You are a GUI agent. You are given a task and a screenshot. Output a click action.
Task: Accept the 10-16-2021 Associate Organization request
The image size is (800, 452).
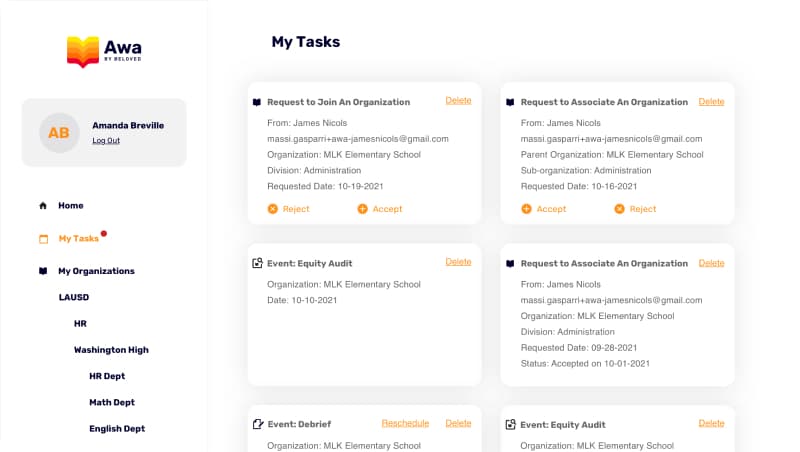coord(544,209)
